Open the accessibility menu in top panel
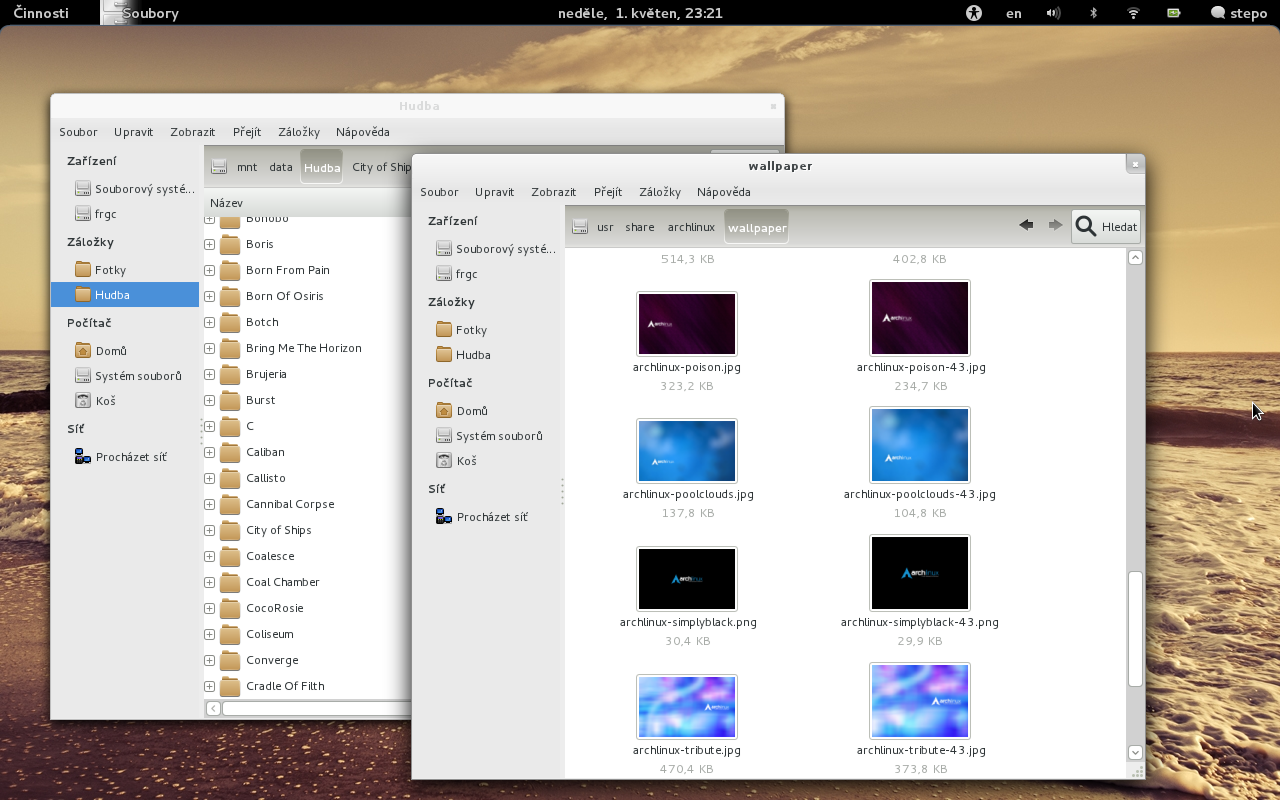This screenshot has height=800, width=1280. point(974,13)
